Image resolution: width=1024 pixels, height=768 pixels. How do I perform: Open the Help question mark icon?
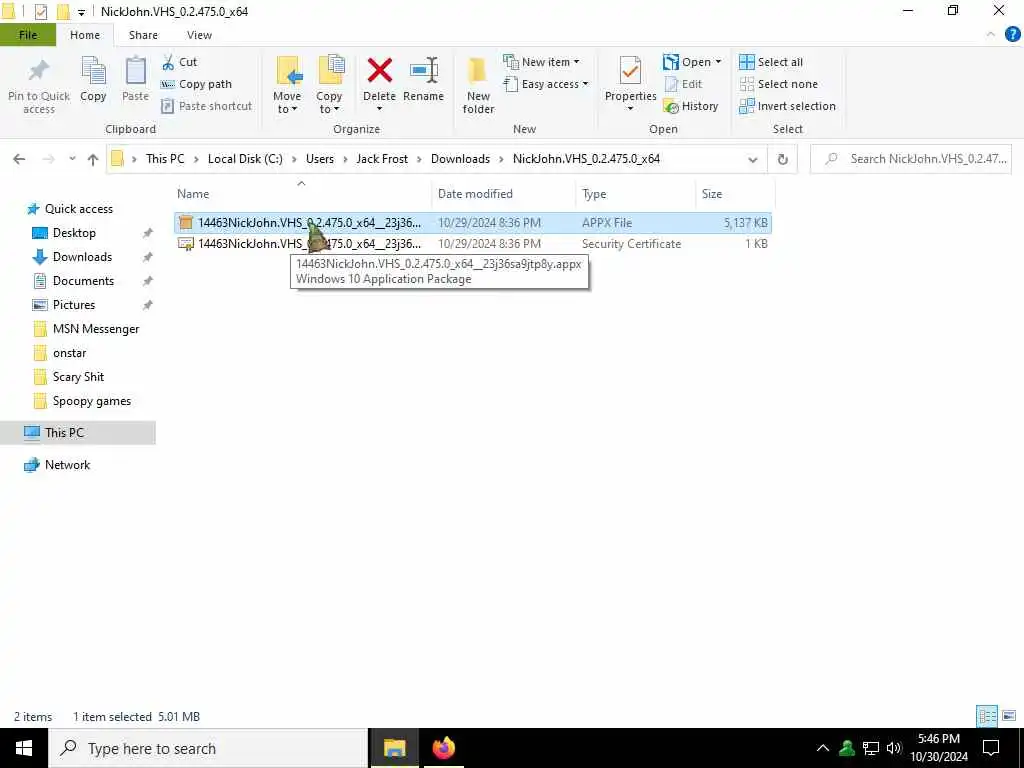pyautogui.click(x=1012, y=35)
